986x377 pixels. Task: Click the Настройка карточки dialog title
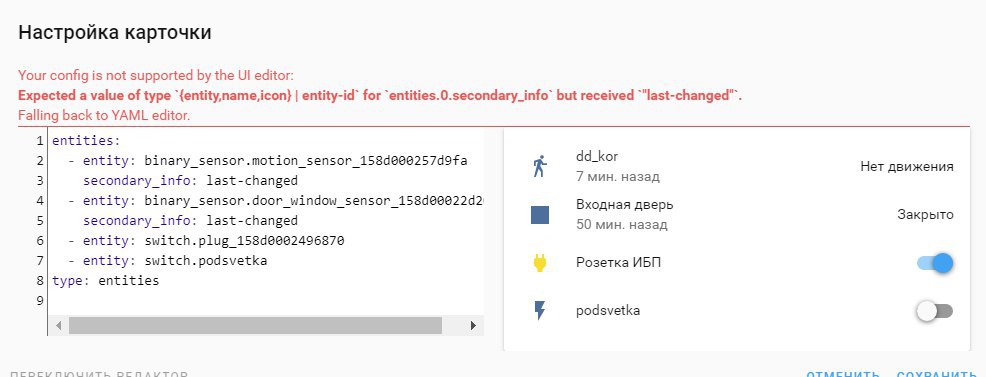114,33
